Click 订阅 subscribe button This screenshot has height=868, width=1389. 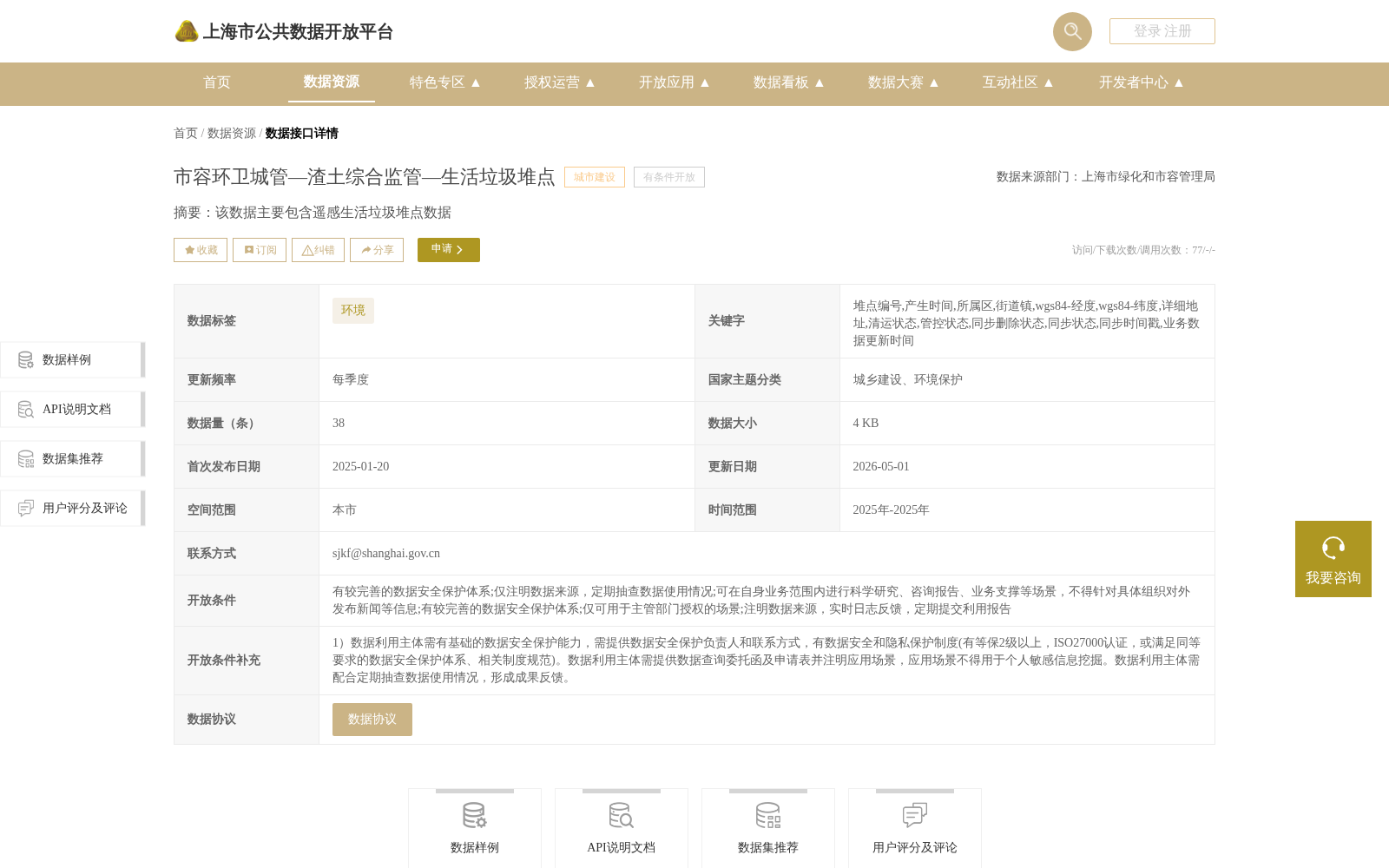click(260, 250)
